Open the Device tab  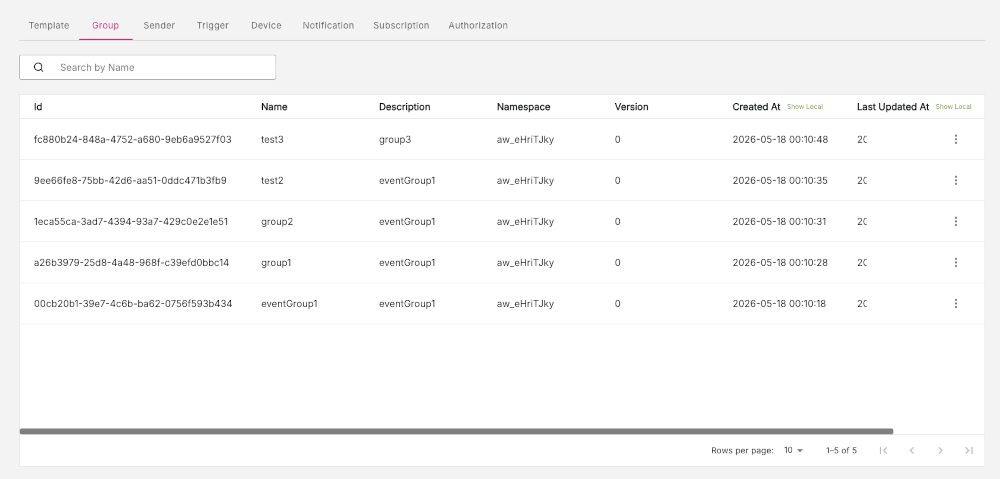[266, 26]
